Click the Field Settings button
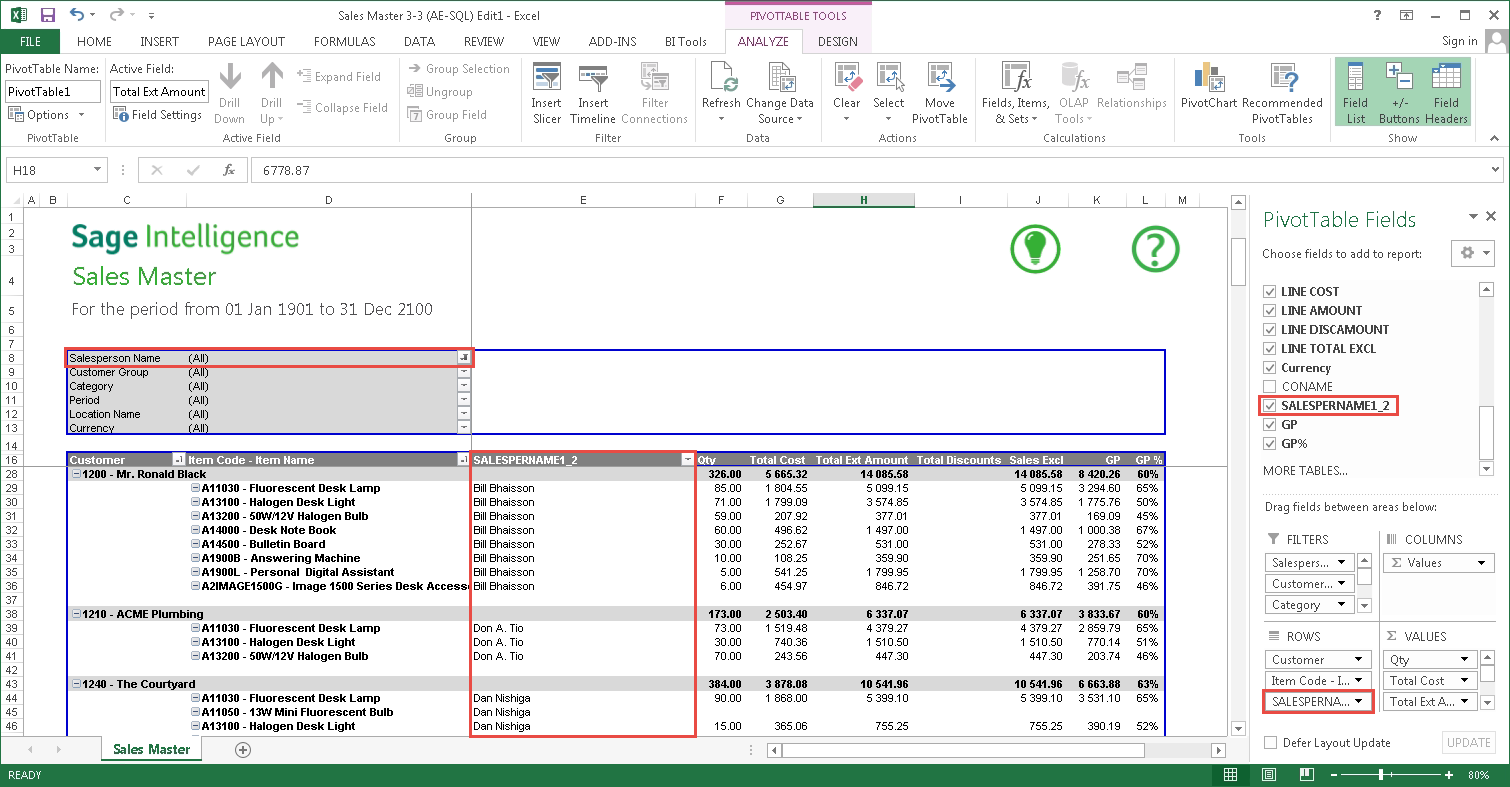1510x787 pixels. pos(158,115)
